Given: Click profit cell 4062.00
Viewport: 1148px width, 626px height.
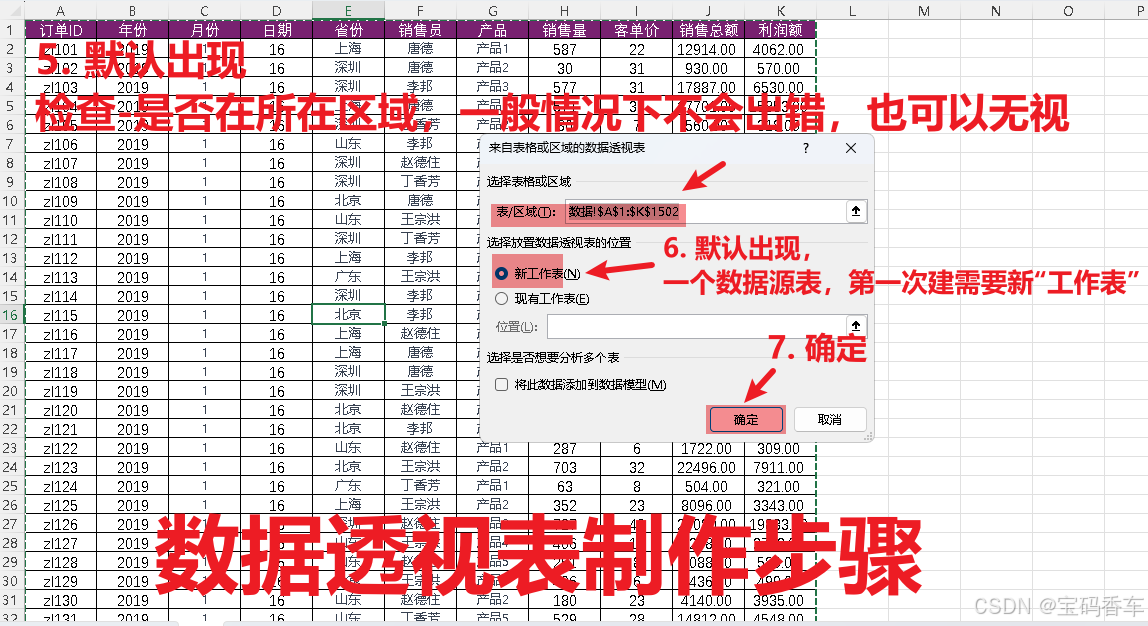Looking at the screenshot, I should (780, 49).
